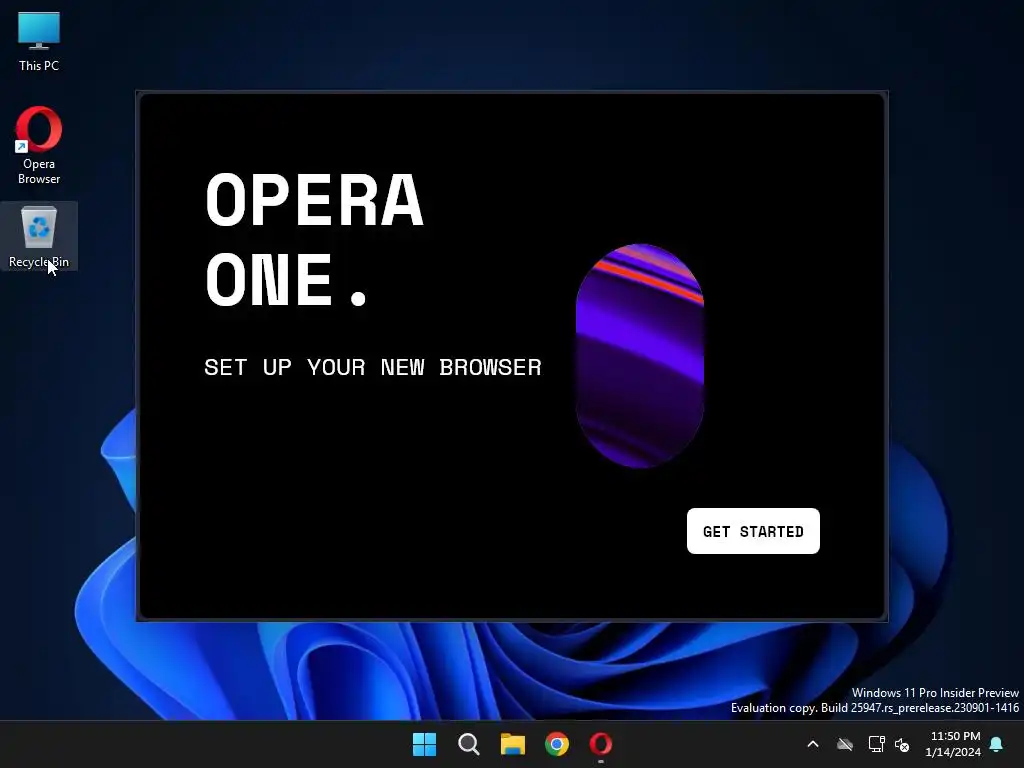Image resolution: width=1024 pixels, height=768 pixels.
Task: Open File Explorer from the taskbar
Action: [x=513, y=744]
